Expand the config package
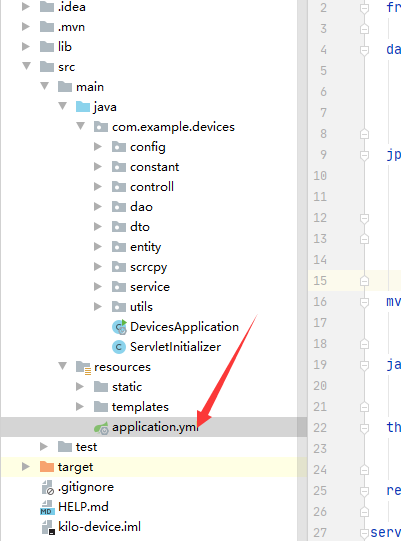 point(98,147)
